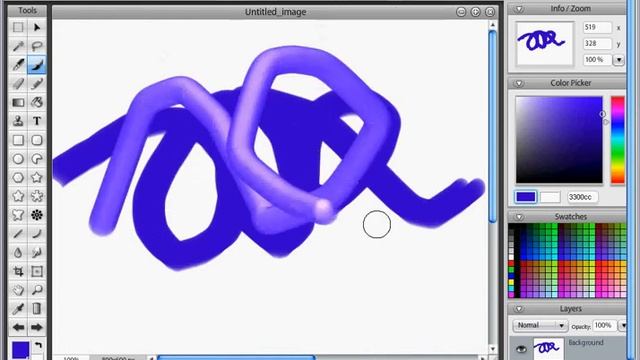640x360 pixels.
Task: Click the rainbow hue slider strip
Action: click(x=618, y=140)
